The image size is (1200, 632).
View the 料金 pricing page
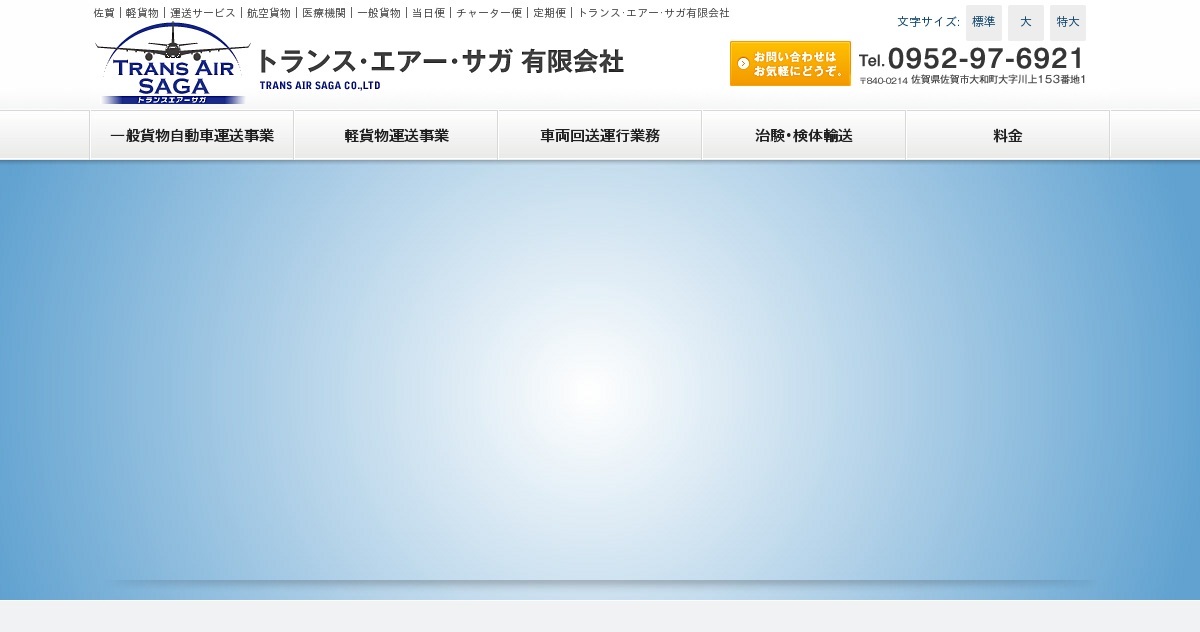[1007, 135]
